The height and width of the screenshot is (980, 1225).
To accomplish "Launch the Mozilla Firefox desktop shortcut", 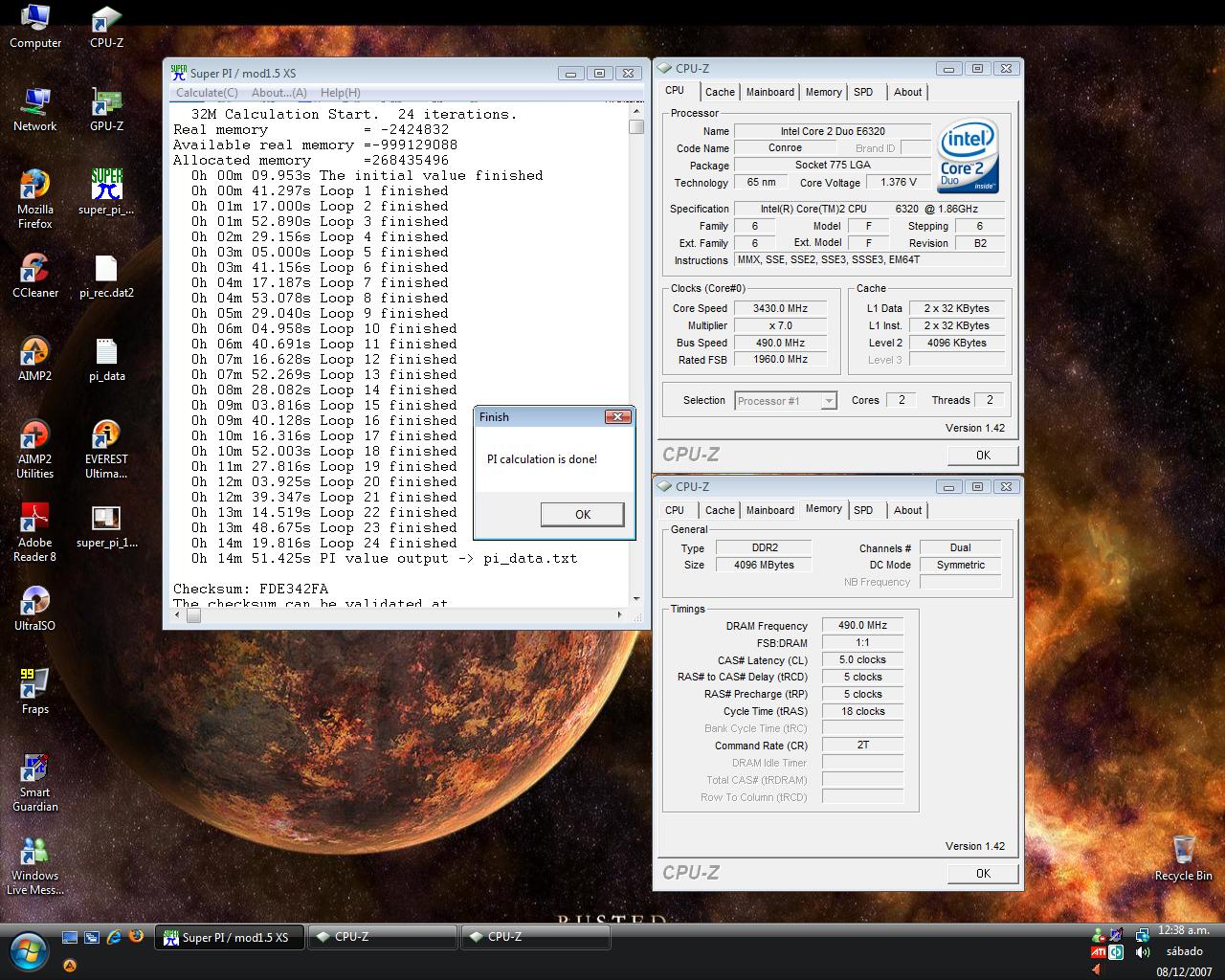I will pos(35,199).
